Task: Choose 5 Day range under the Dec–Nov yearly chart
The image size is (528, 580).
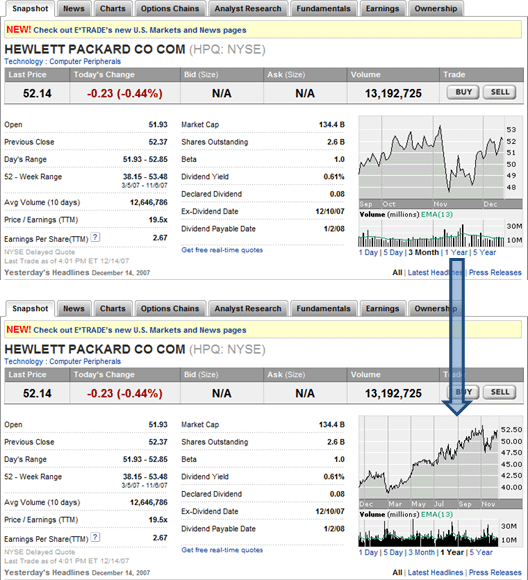Action: [393, 552]
